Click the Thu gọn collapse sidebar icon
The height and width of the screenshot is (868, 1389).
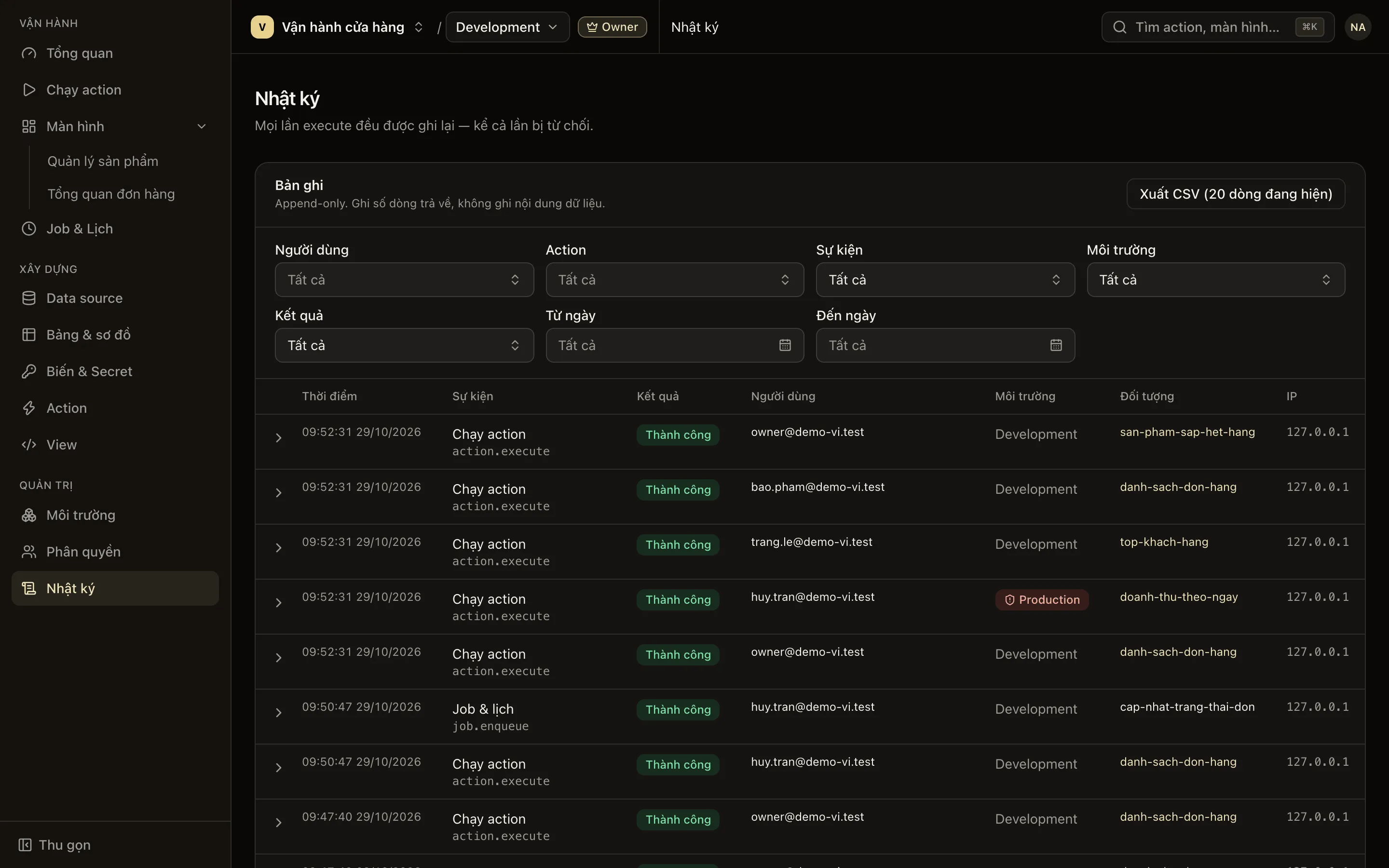pyautogui.click(x=25, y=845)
